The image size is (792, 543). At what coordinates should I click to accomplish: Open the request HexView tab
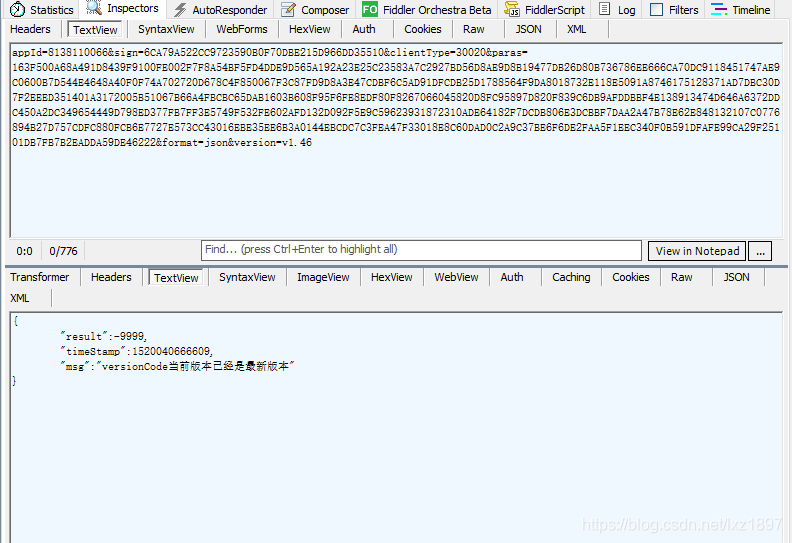click(x=310, y=29)
